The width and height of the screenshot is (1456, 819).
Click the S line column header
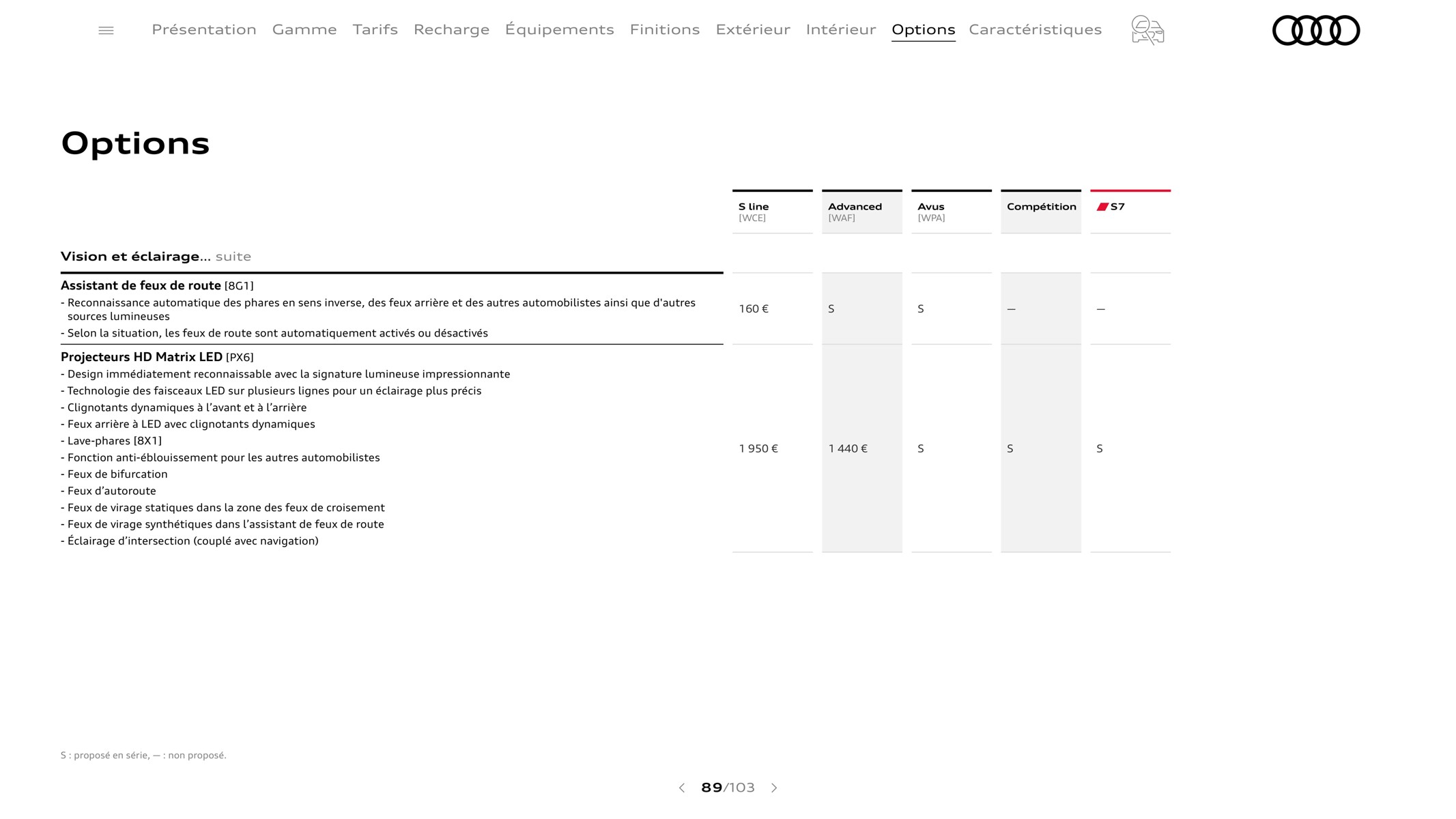pyautogui.click(x=772, y=212)
